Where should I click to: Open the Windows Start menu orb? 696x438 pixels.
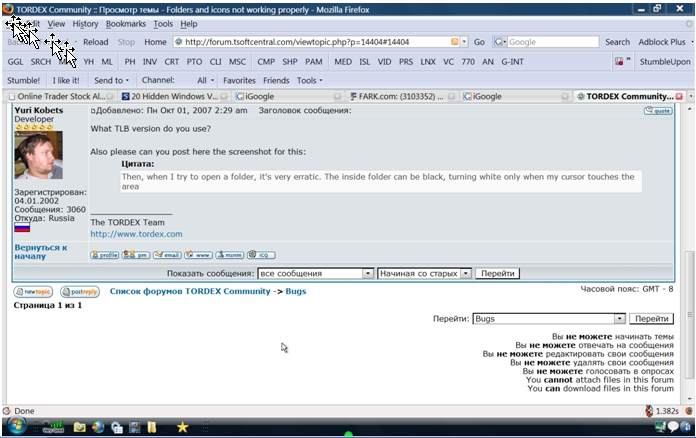(x=17, y=427)
